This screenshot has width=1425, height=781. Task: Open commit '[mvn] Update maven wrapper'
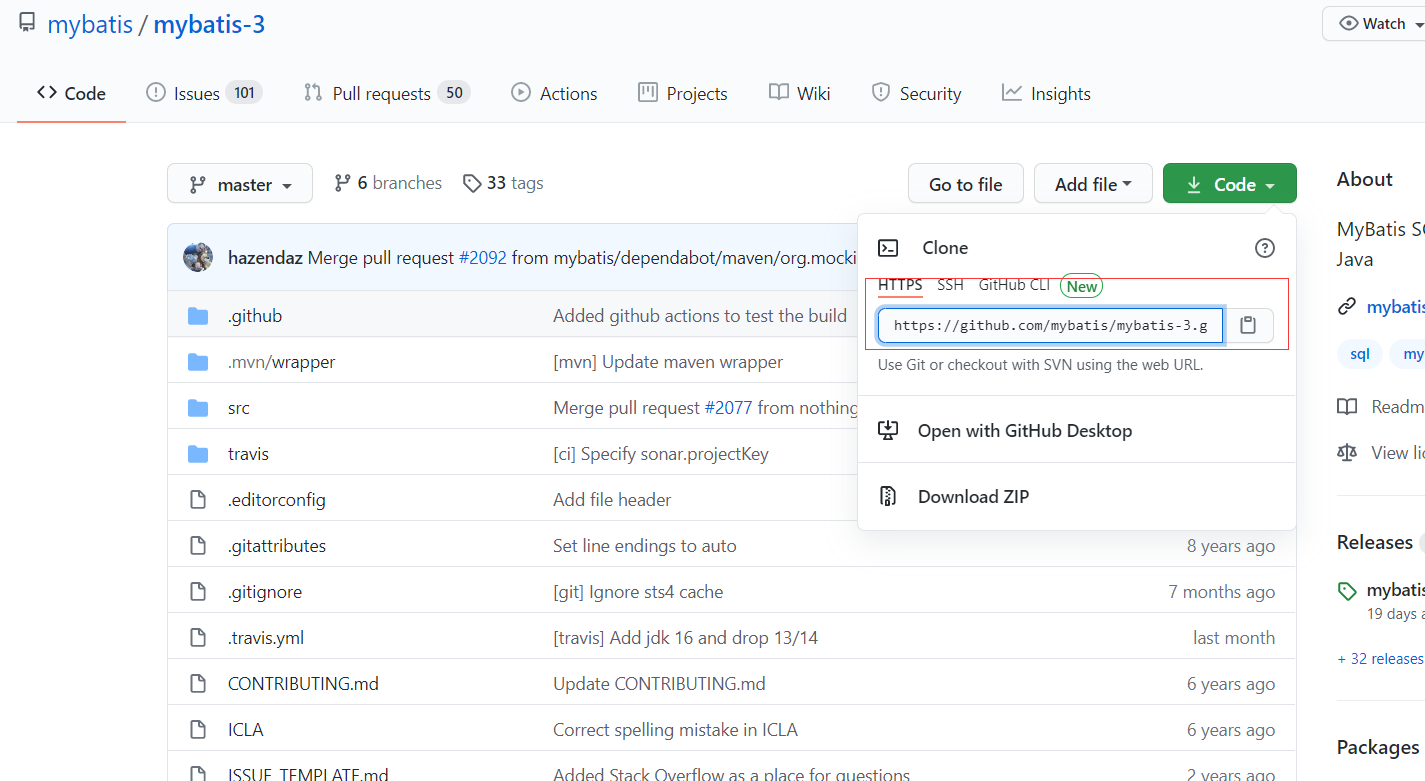pos(668,362)
